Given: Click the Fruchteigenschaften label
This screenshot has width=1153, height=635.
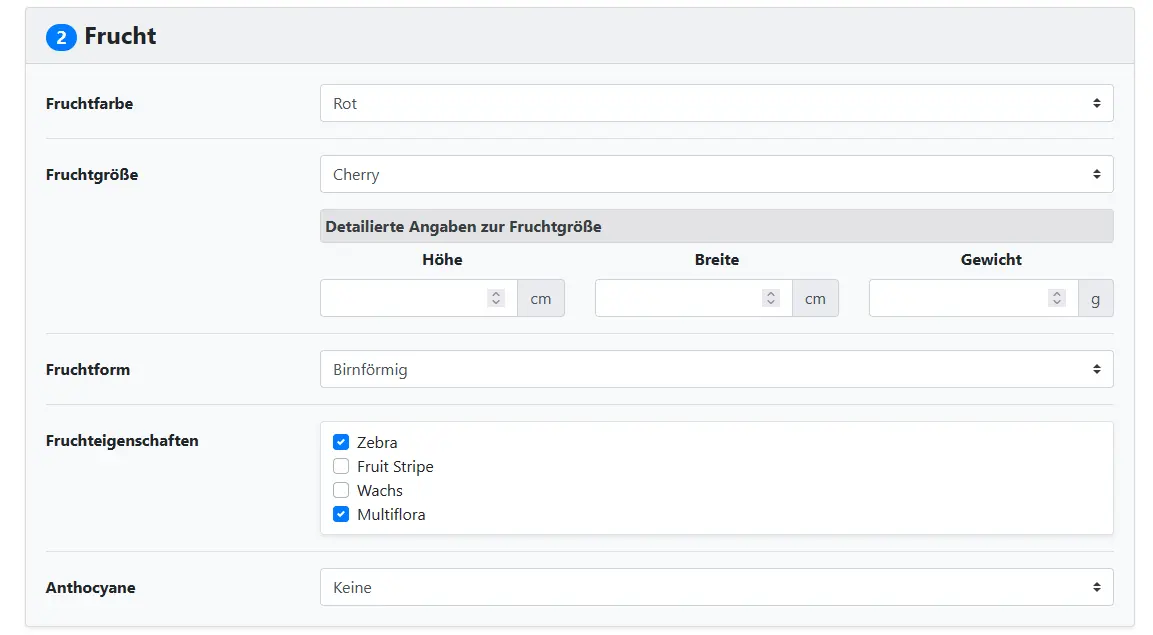Looking at the screenshot, I should pyautogui.click(x=122, y=440).
